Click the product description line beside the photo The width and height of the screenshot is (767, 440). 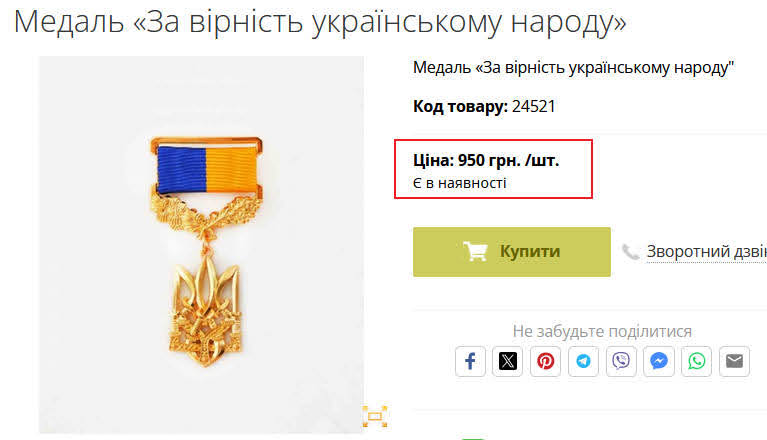pyautogui.click(x=573, y=67)
